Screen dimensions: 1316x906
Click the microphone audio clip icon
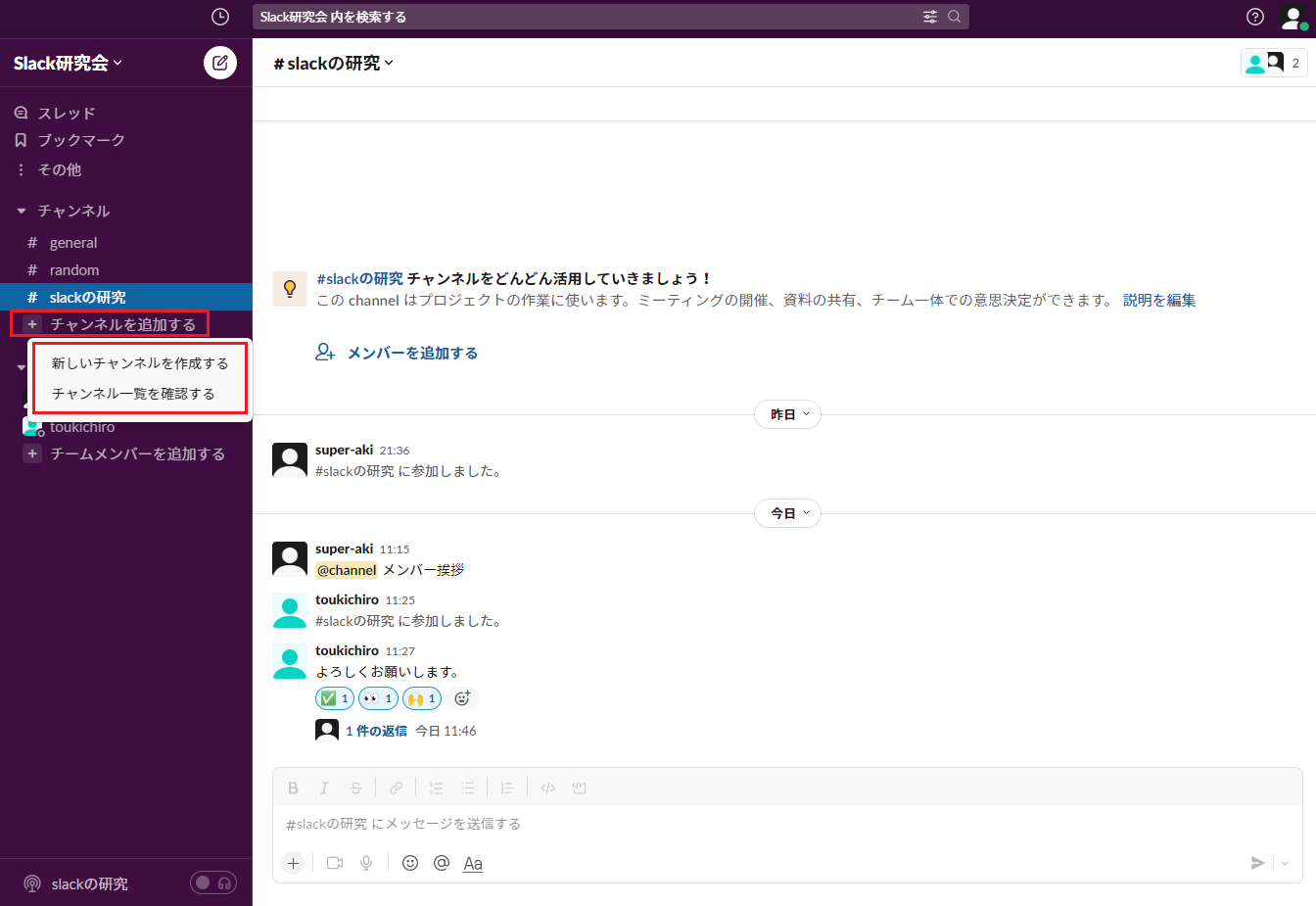366,863
